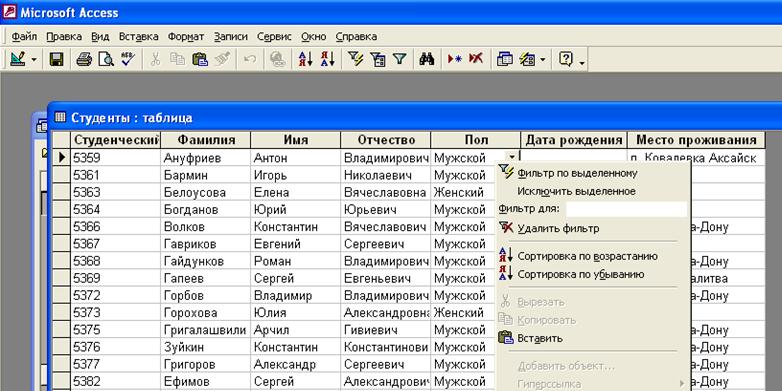Click the Apply Filter funnel icon

399,59
